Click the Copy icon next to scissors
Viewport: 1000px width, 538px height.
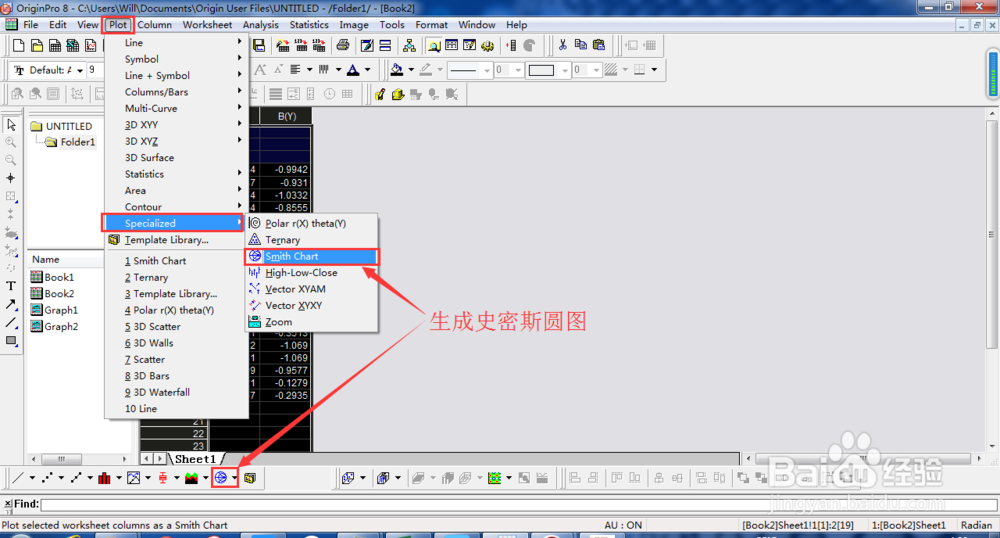click(x=580, y=45)
